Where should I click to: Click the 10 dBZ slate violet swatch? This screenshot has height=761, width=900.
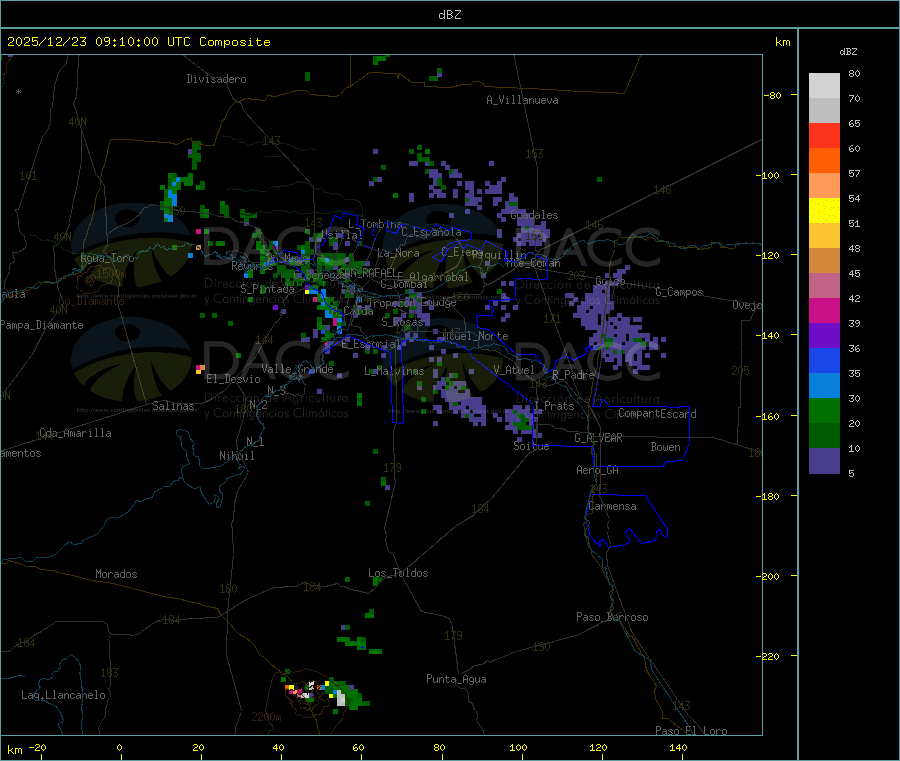824,461
